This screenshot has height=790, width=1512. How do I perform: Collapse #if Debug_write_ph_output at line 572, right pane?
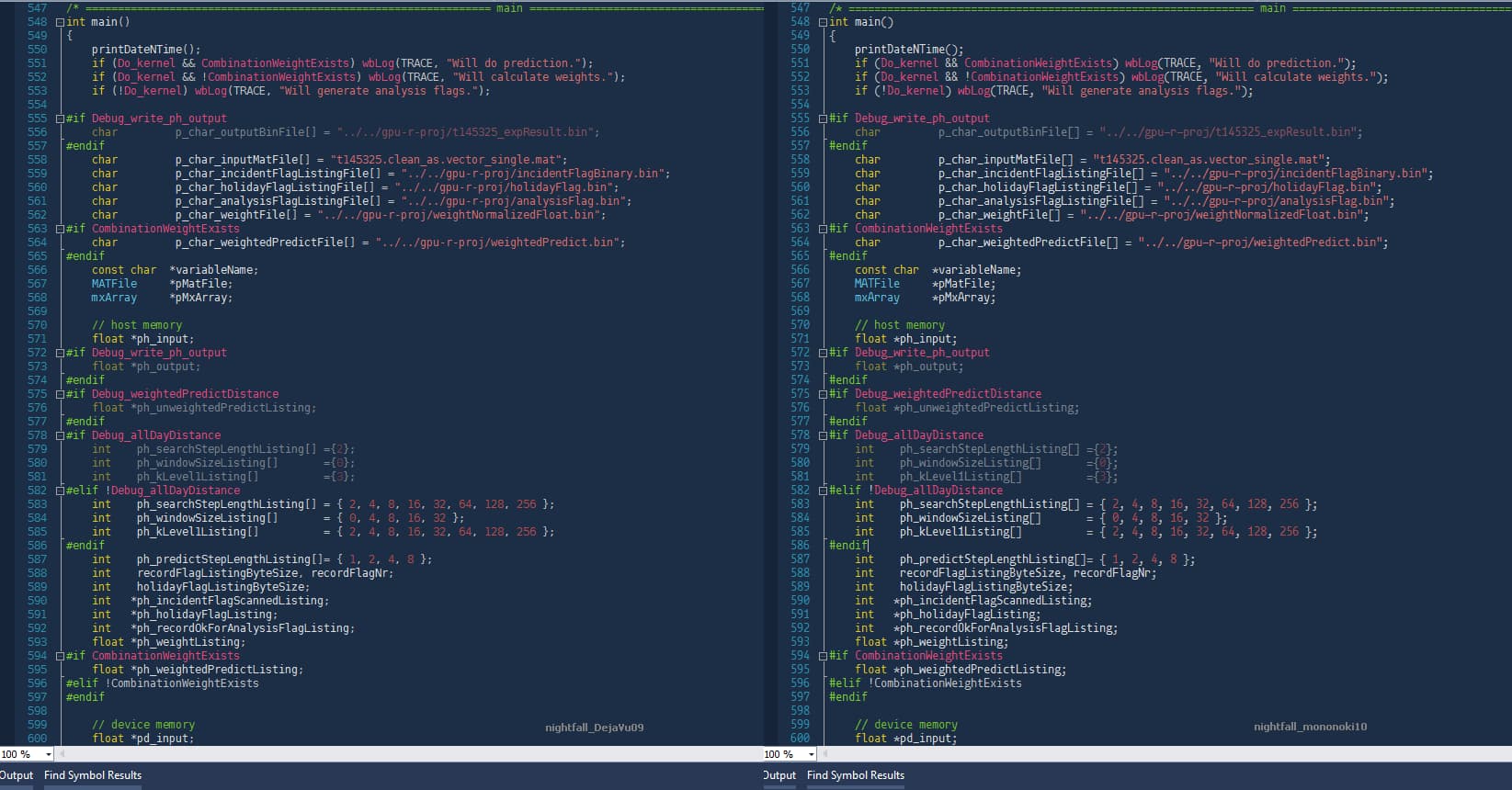click(824, 353)
